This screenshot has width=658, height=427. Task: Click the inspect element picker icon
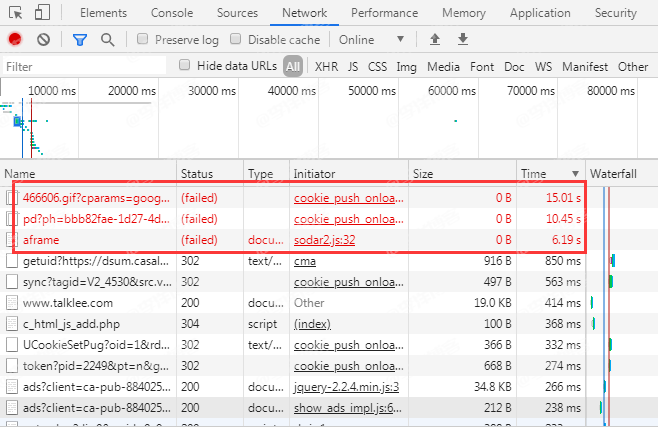coord(15,13)
